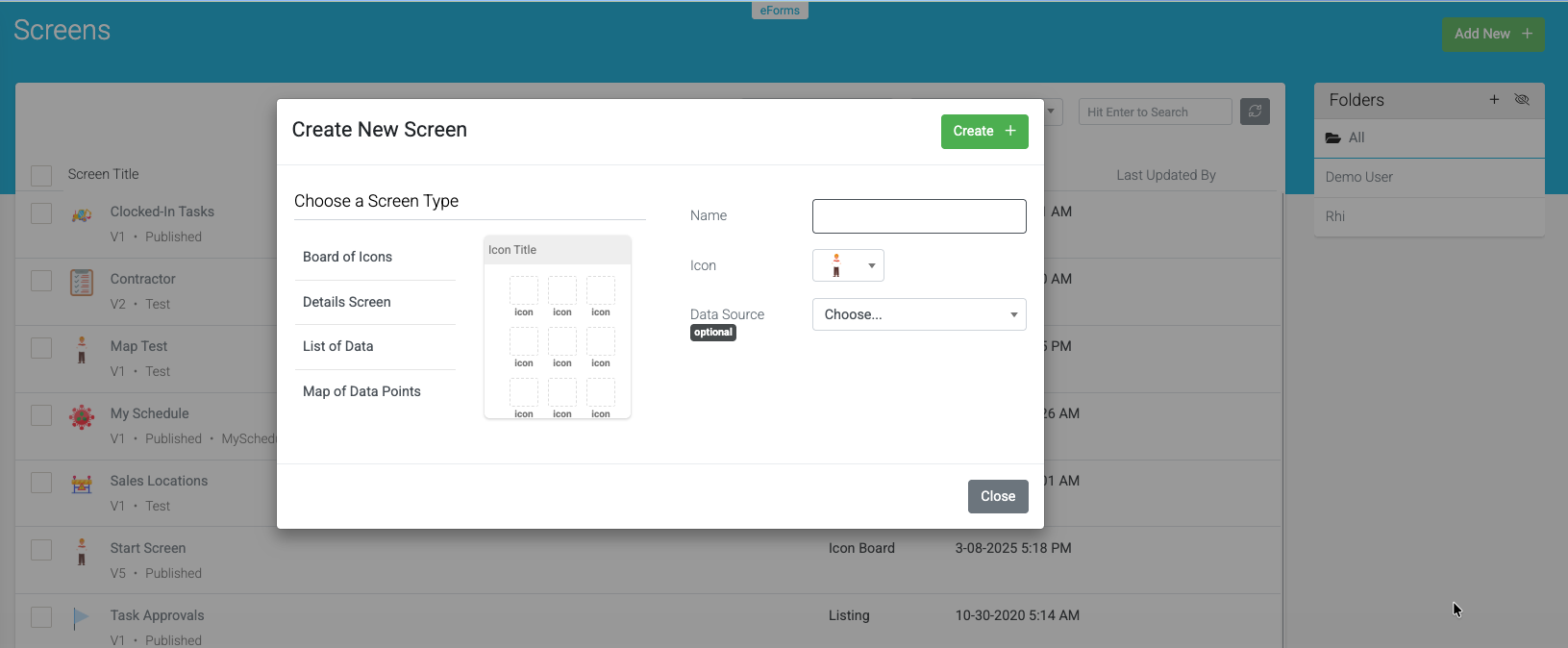Click the refresh icon beside search
The image size is (1568, 648).
(1255, 112)
